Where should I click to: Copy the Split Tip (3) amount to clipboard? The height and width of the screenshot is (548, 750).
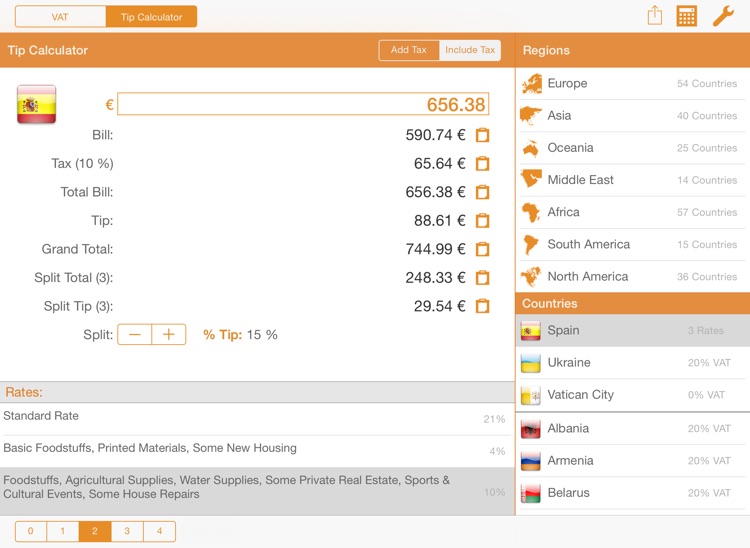[482, 306]
